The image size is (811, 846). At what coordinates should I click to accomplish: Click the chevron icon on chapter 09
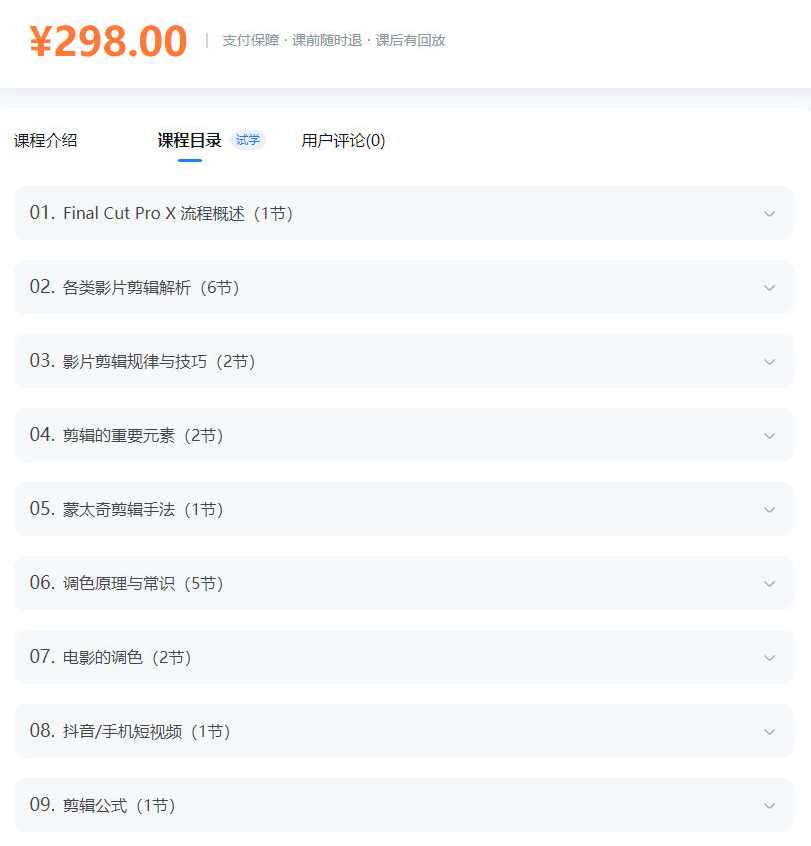click(x=769, y=805)
